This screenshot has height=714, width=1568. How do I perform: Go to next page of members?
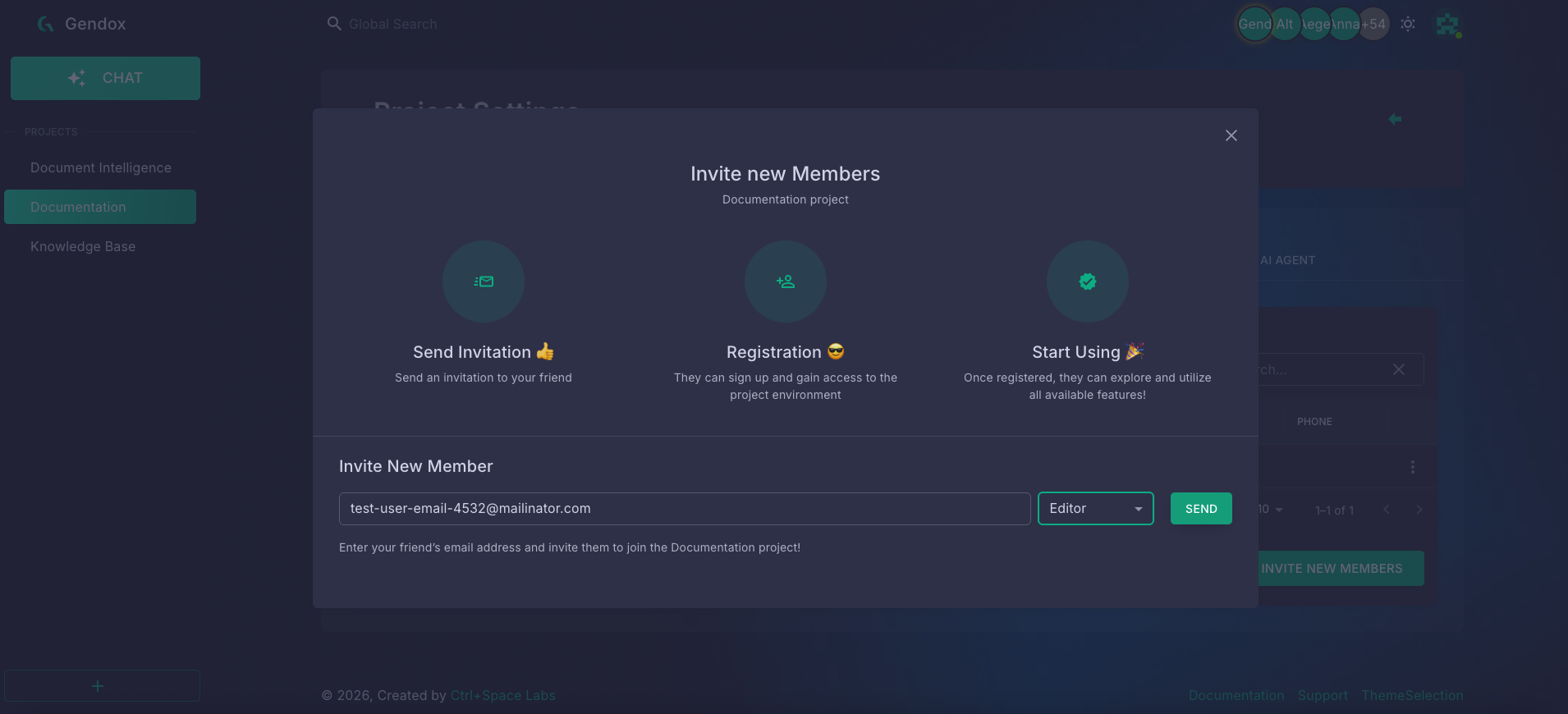[x=1419, y=510]
